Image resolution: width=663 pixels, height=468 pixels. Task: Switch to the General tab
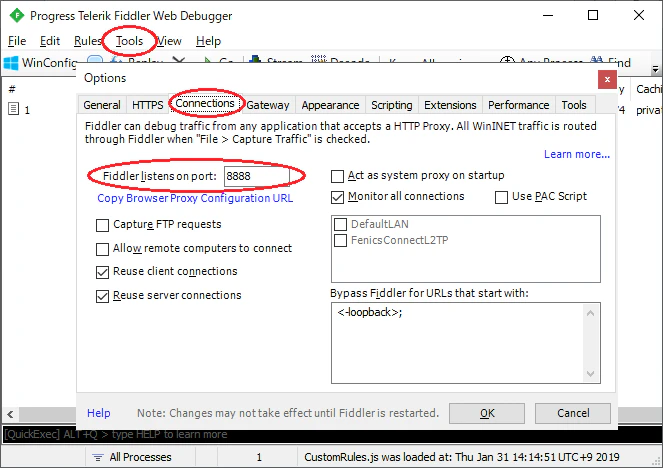coord(102,105)
